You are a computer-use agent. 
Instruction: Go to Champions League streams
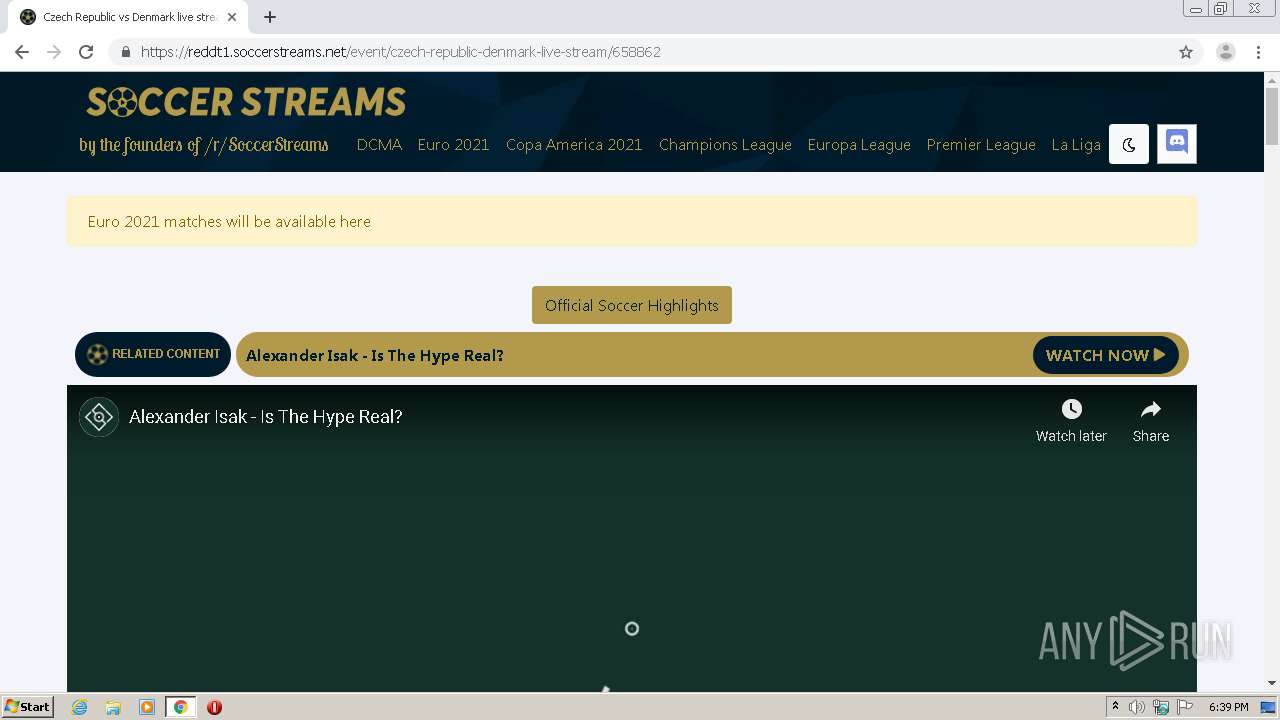(x=725, y=144)
